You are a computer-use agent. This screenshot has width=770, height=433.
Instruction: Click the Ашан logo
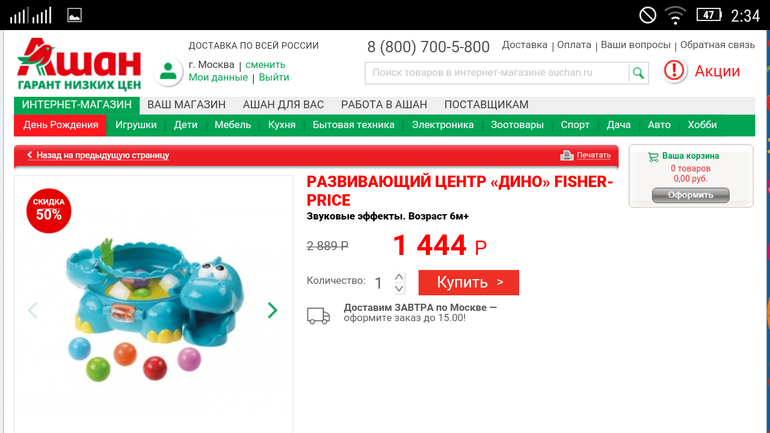coord(79,64)
